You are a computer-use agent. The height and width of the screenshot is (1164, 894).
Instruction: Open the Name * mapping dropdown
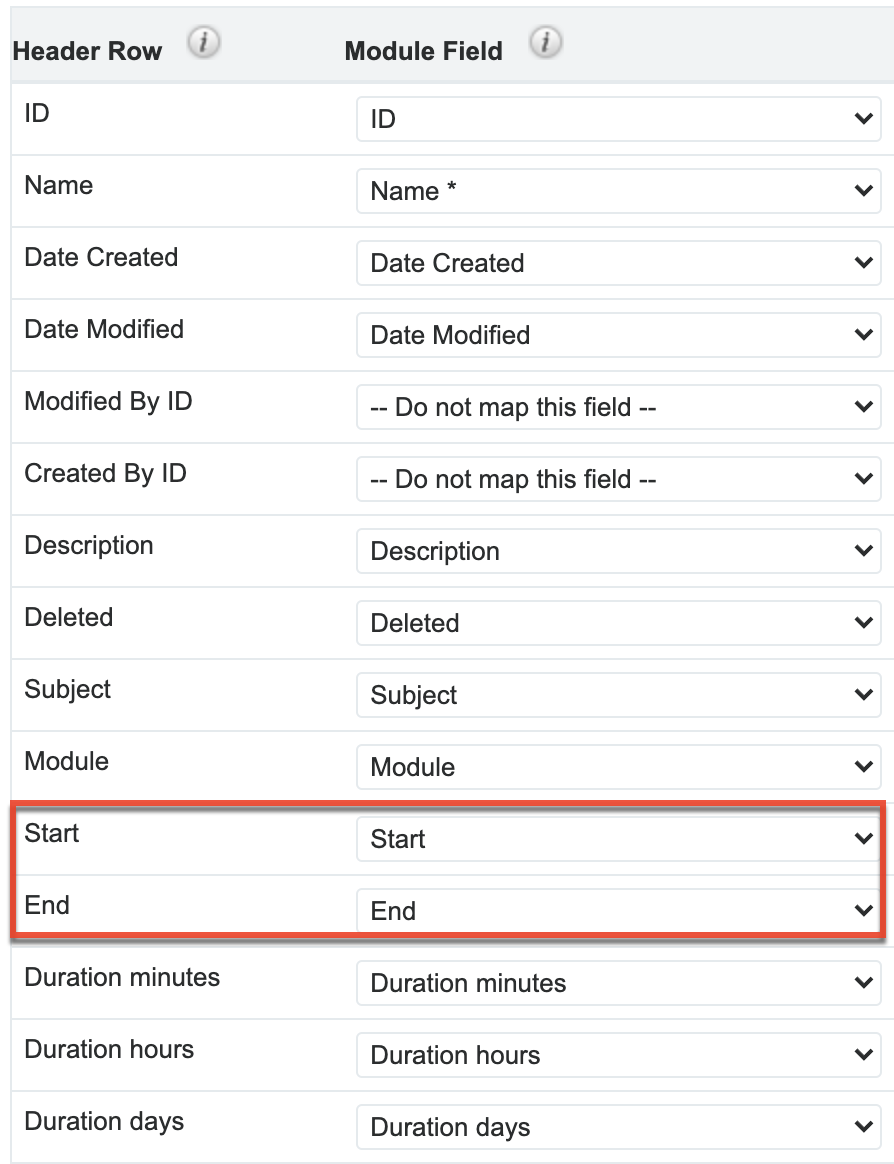point(619,191)
